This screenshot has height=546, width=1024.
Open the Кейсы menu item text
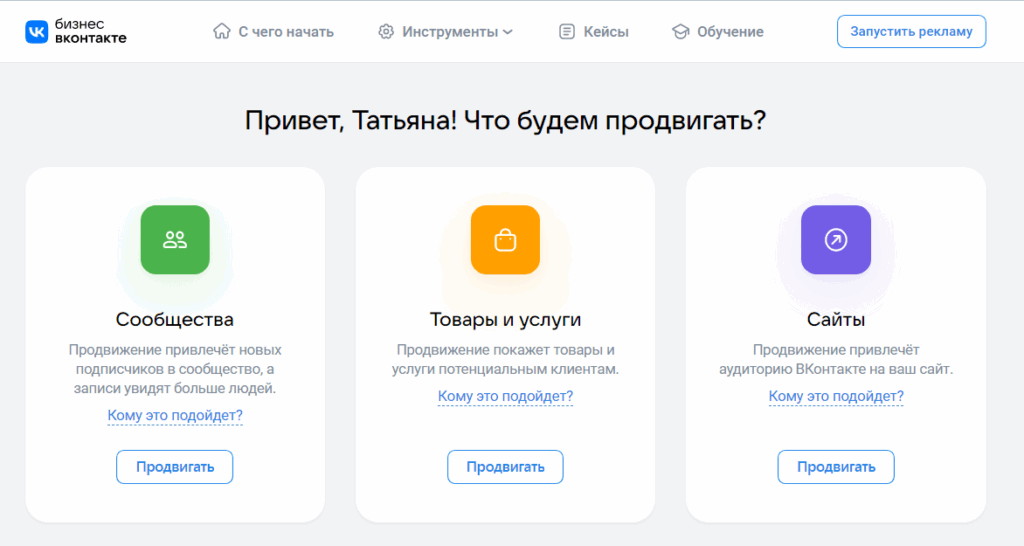606,32
